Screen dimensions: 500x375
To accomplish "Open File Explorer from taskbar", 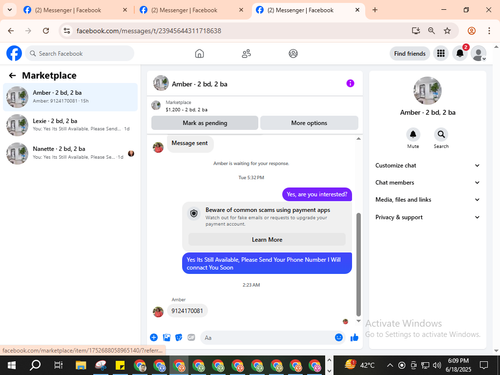I will [x=81, y=365].
